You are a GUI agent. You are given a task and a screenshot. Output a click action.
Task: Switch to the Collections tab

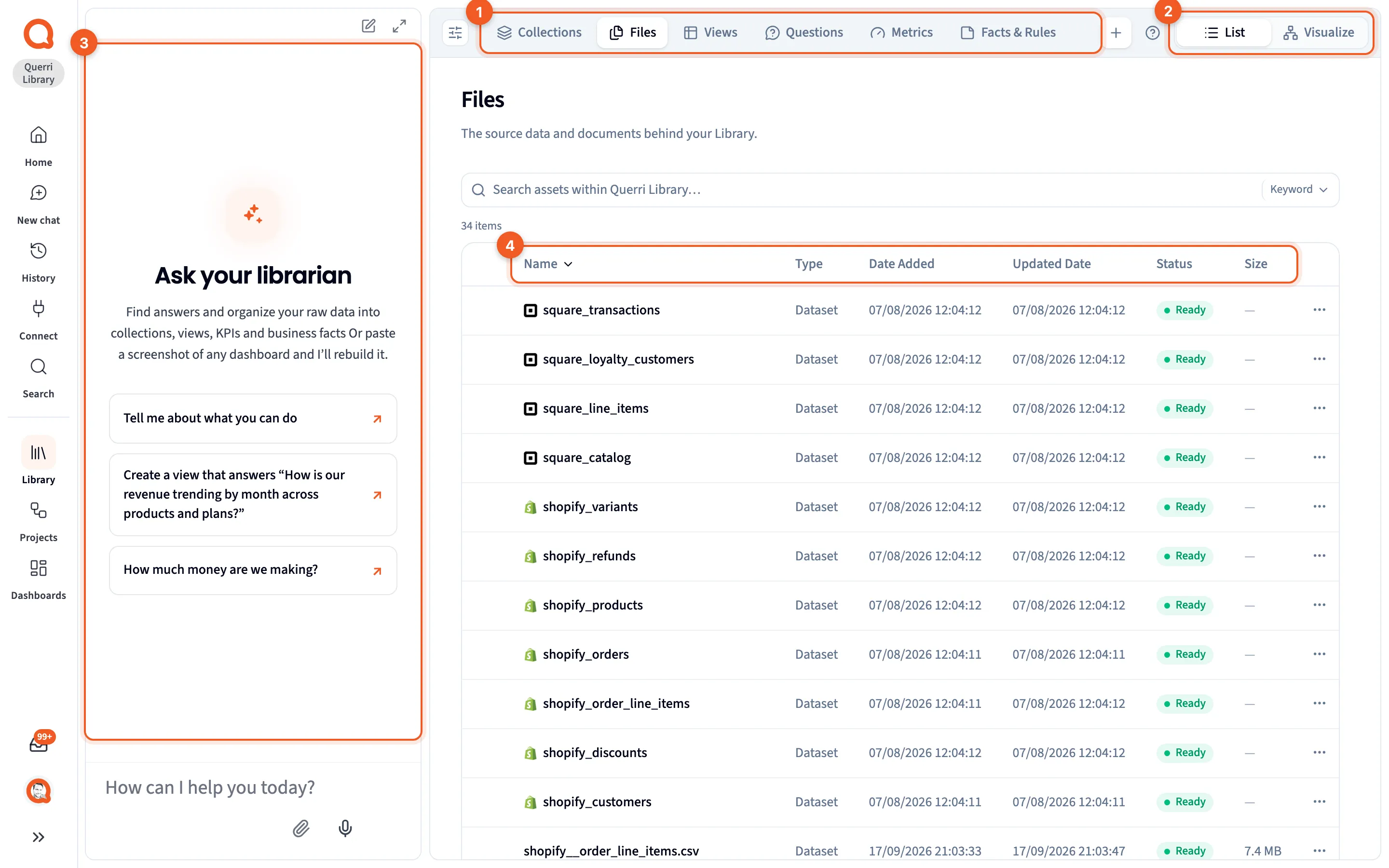click(539, 33)
